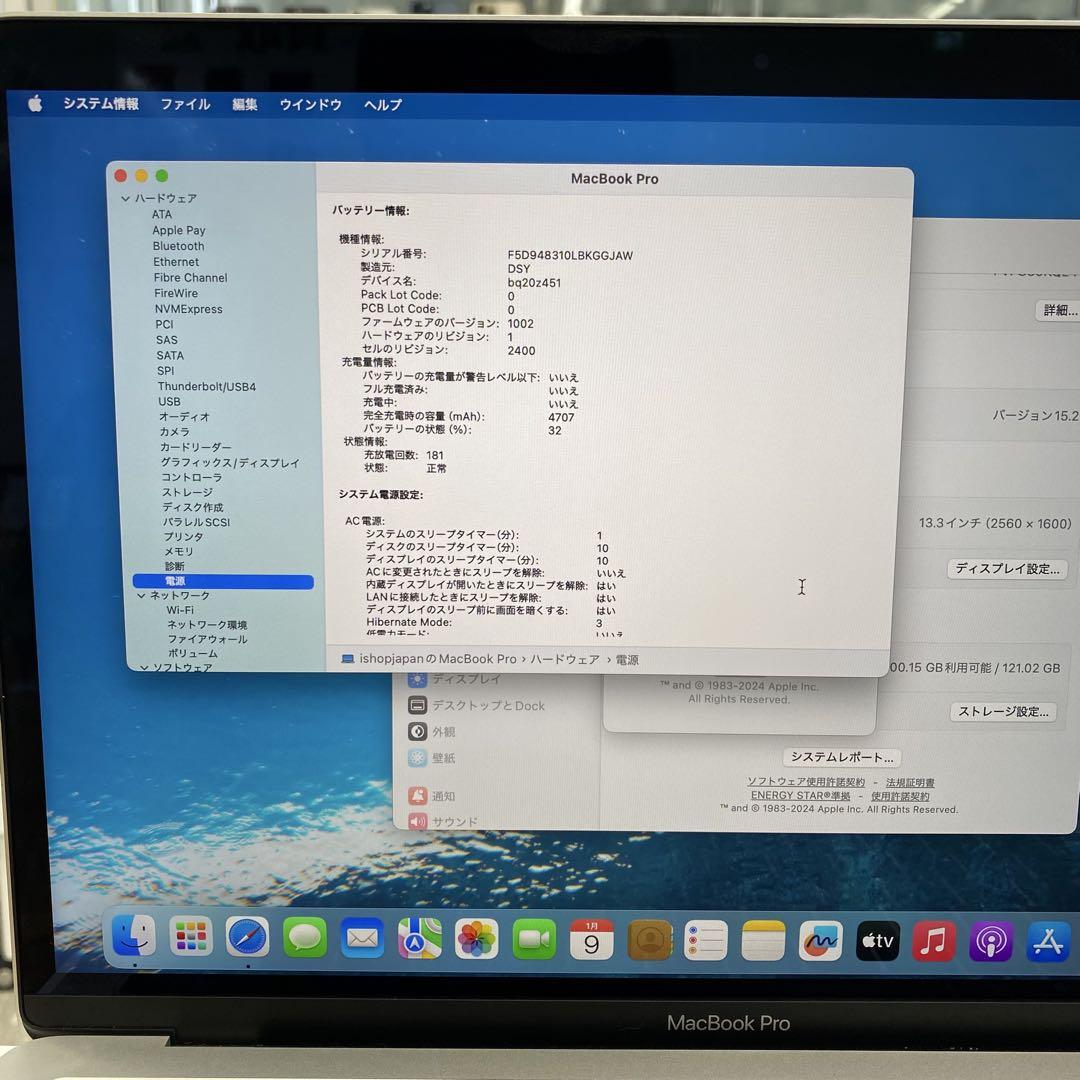Click ハードウェア in the path bar
1080x1080 pixels.
click(565, 659)
